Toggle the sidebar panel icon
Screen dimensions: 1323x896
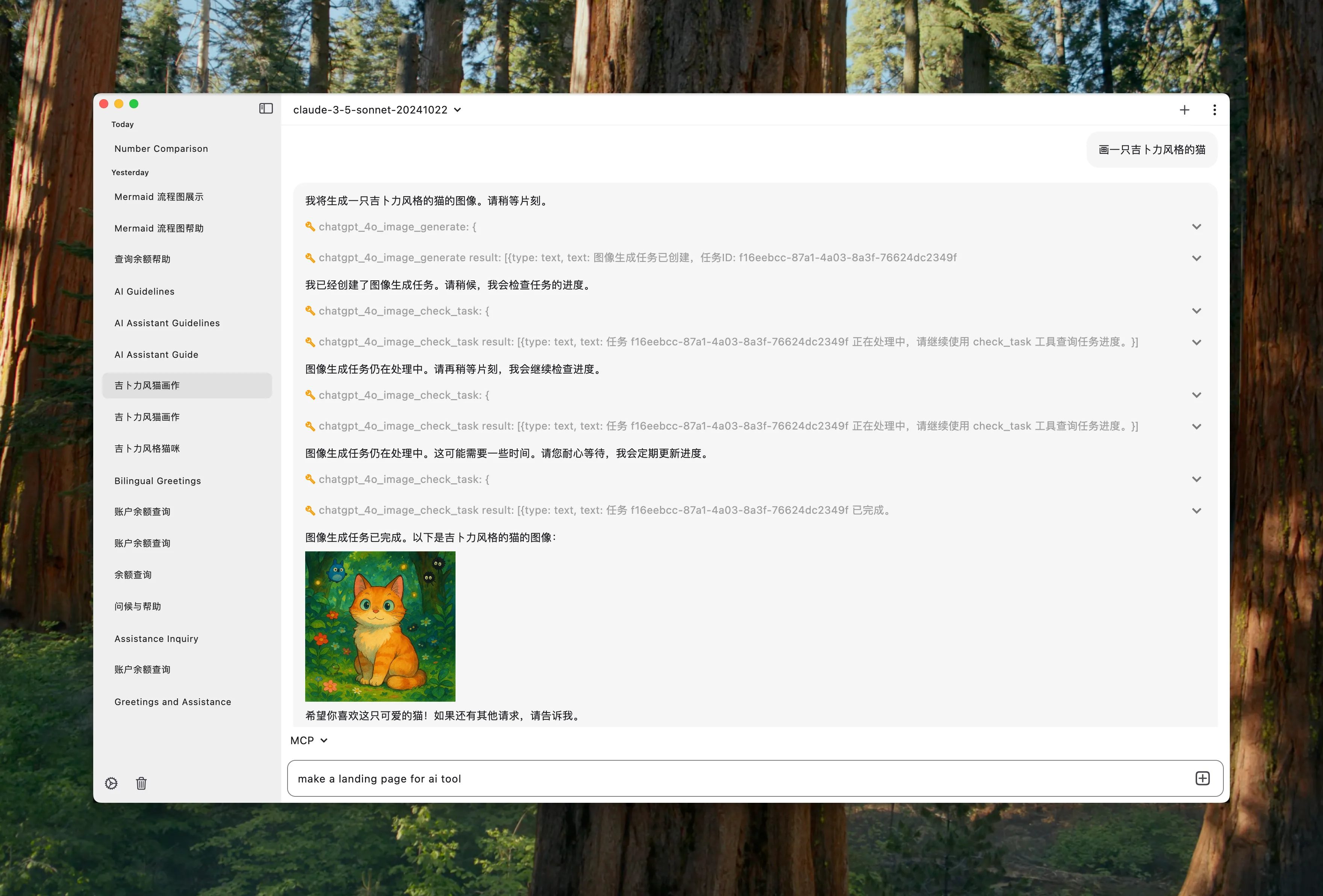(266, 108)
